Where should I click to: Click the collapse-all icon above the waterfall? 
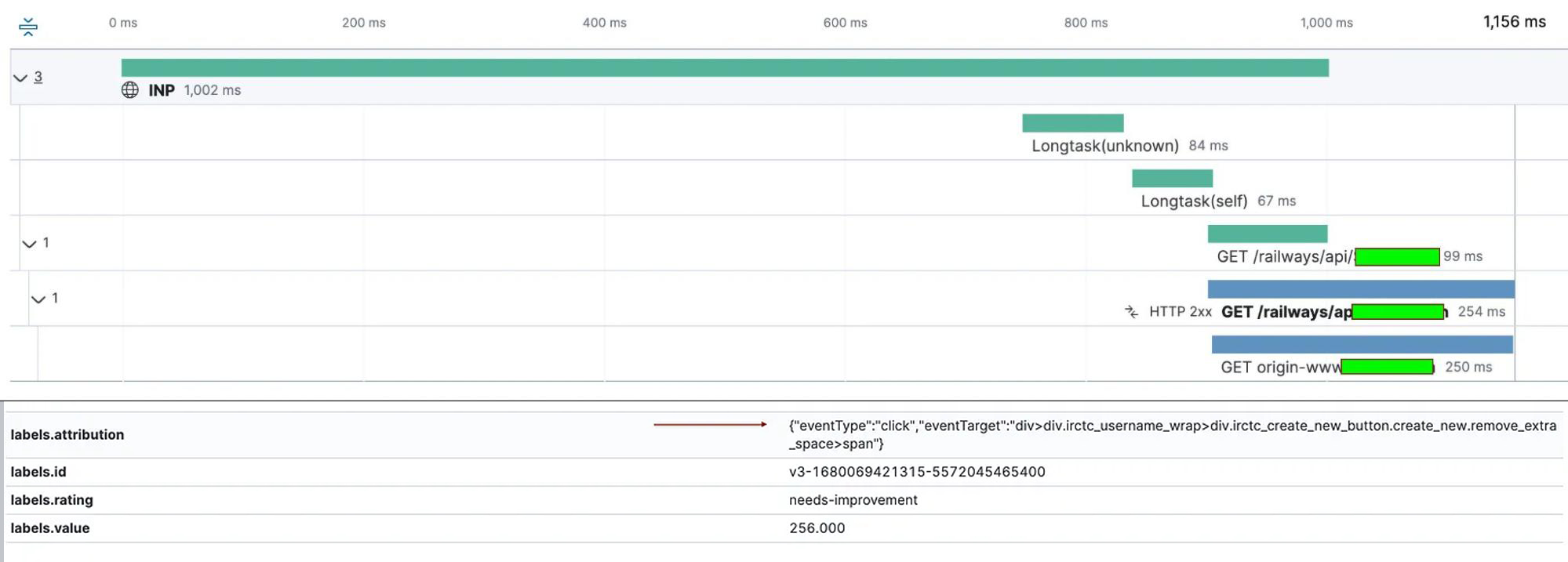[28, 27]
